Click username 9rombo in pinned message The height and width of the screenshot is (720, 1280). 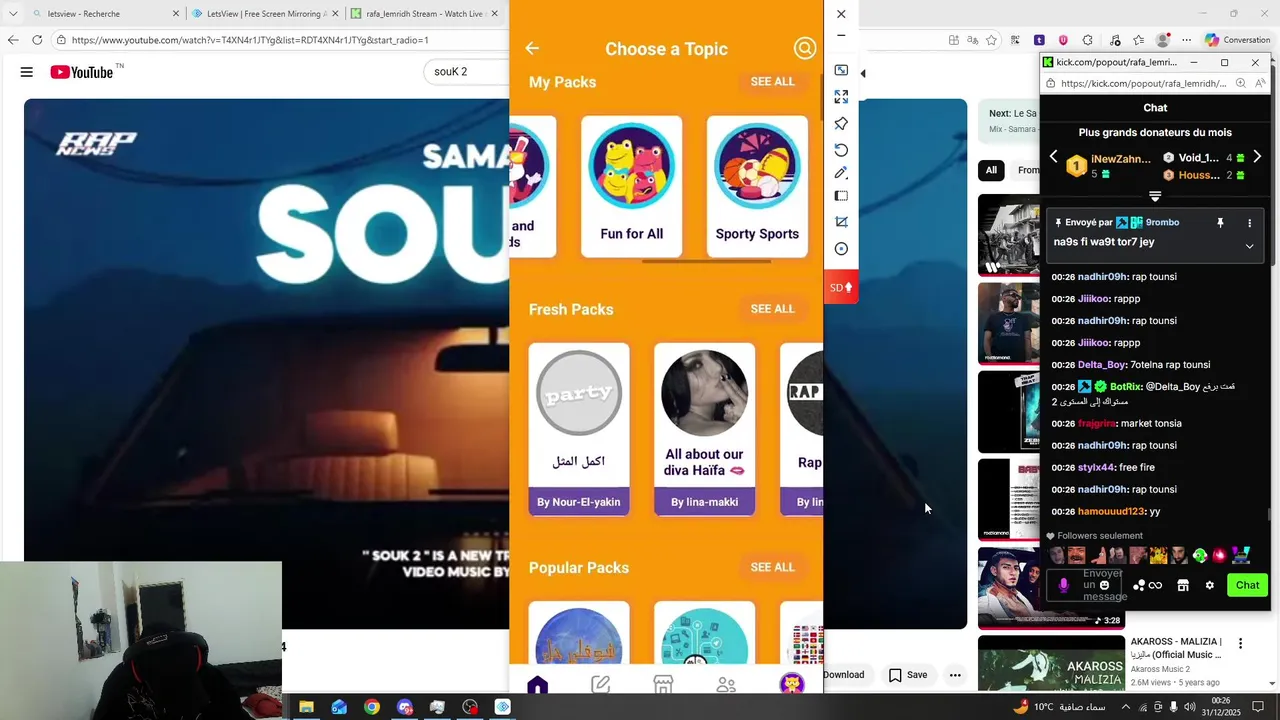coord(1162,222)
